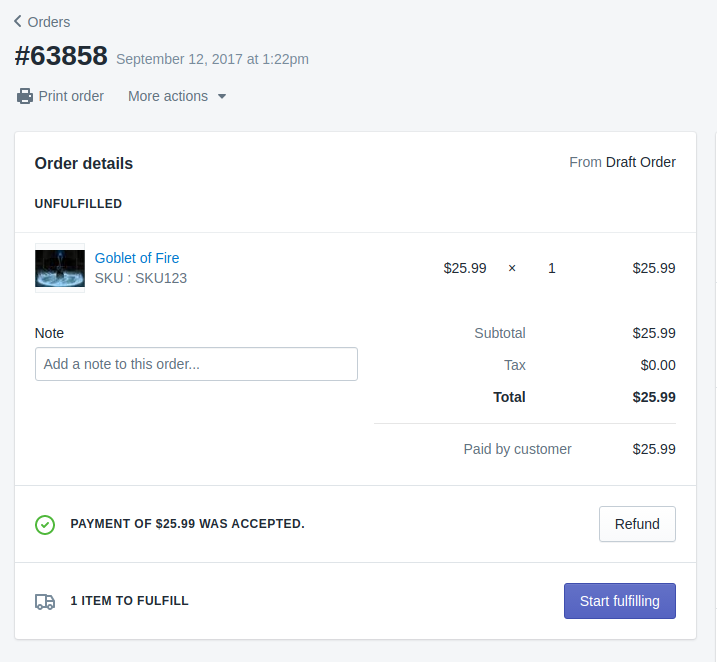
Task: Click the UNFULFILLED status label
Action: (78, 204)
